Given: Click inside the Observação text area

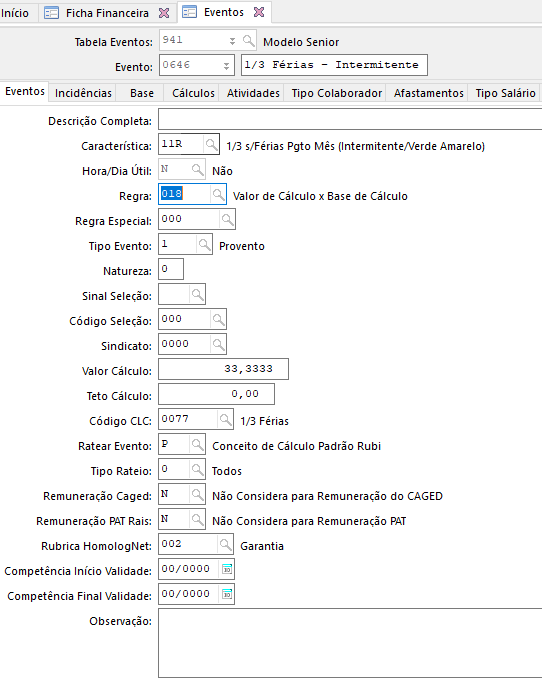Looking at the screenshot, I should 350,643.
